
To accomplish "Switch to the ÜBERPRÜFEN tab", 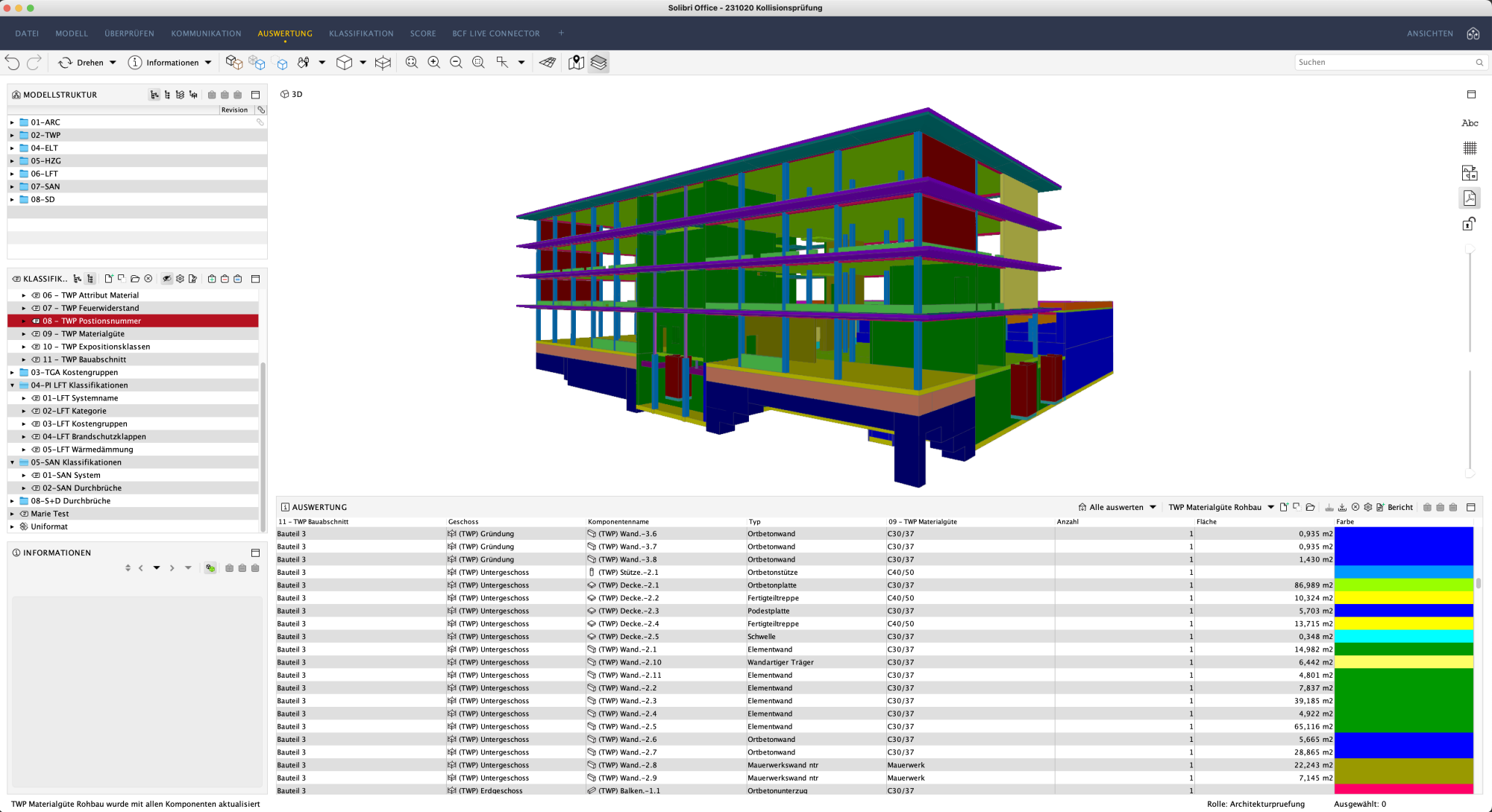I will click(x=129, y=34).
